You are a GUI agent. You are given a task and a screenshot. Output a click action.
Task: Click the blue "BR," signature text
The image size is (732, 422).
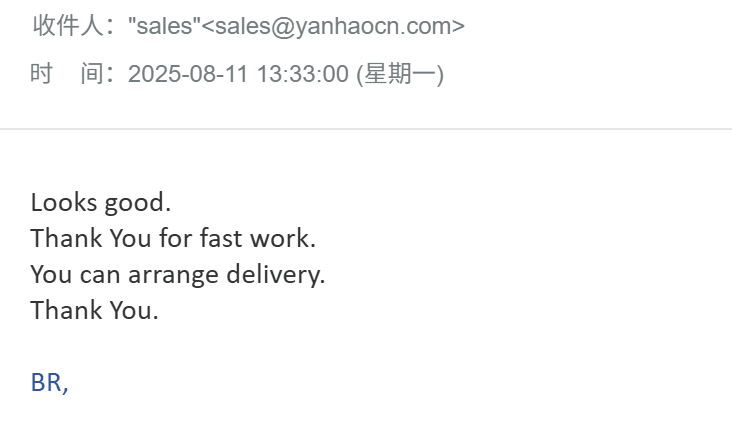tap(49, 383)
